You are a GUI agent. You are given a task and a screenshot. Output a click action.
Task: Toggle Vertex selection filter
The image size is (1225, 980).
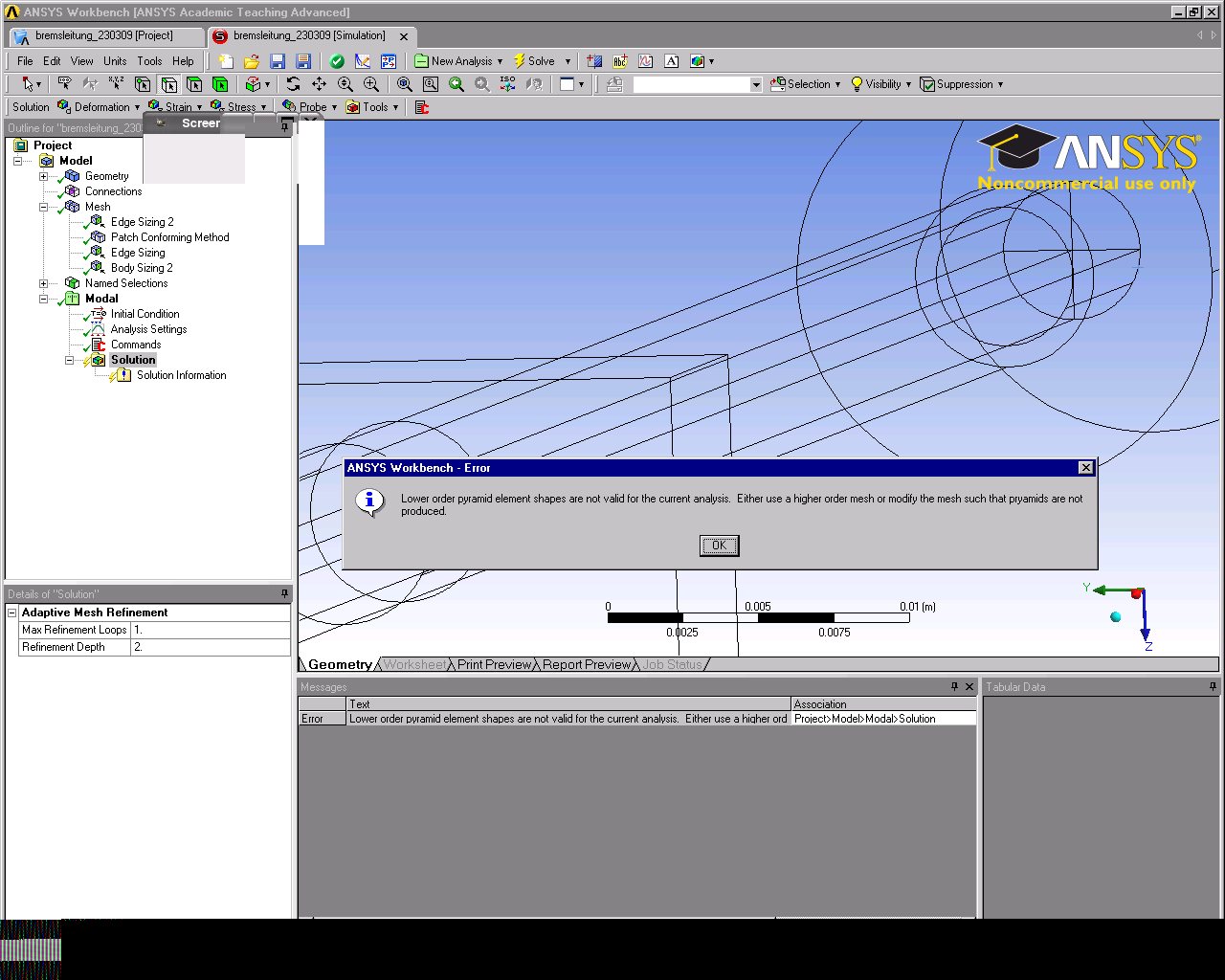(143, 84)
